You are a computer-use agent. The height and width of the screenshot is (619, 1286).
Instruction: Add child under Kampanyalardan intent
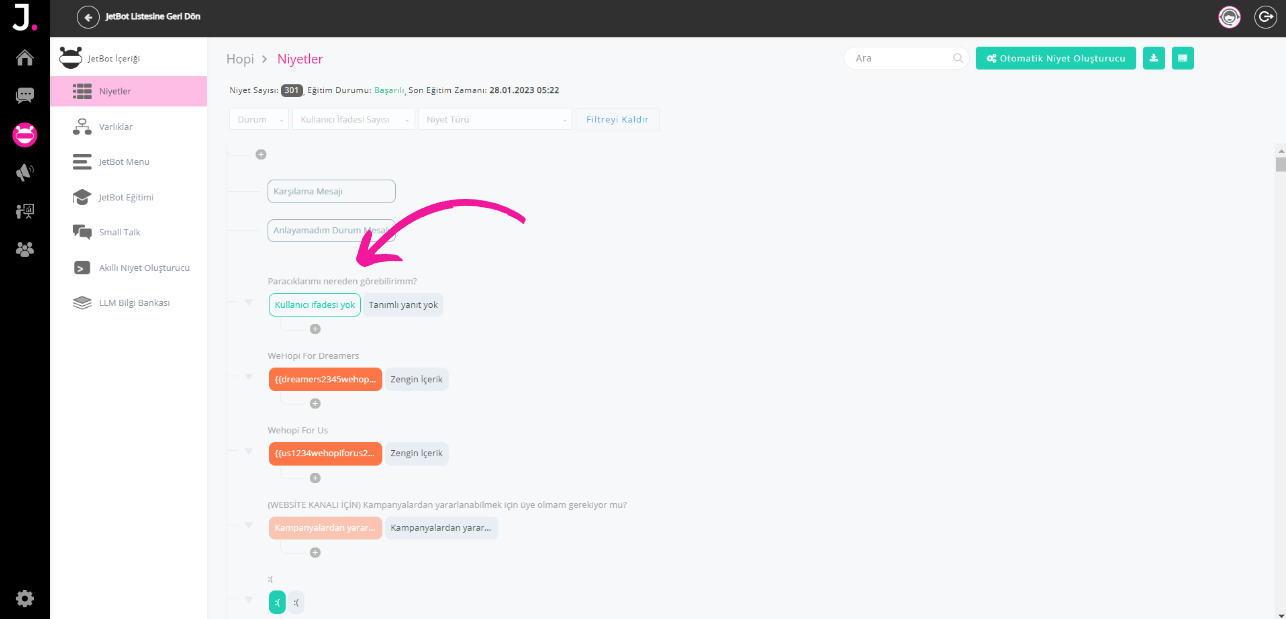[315, 552]
